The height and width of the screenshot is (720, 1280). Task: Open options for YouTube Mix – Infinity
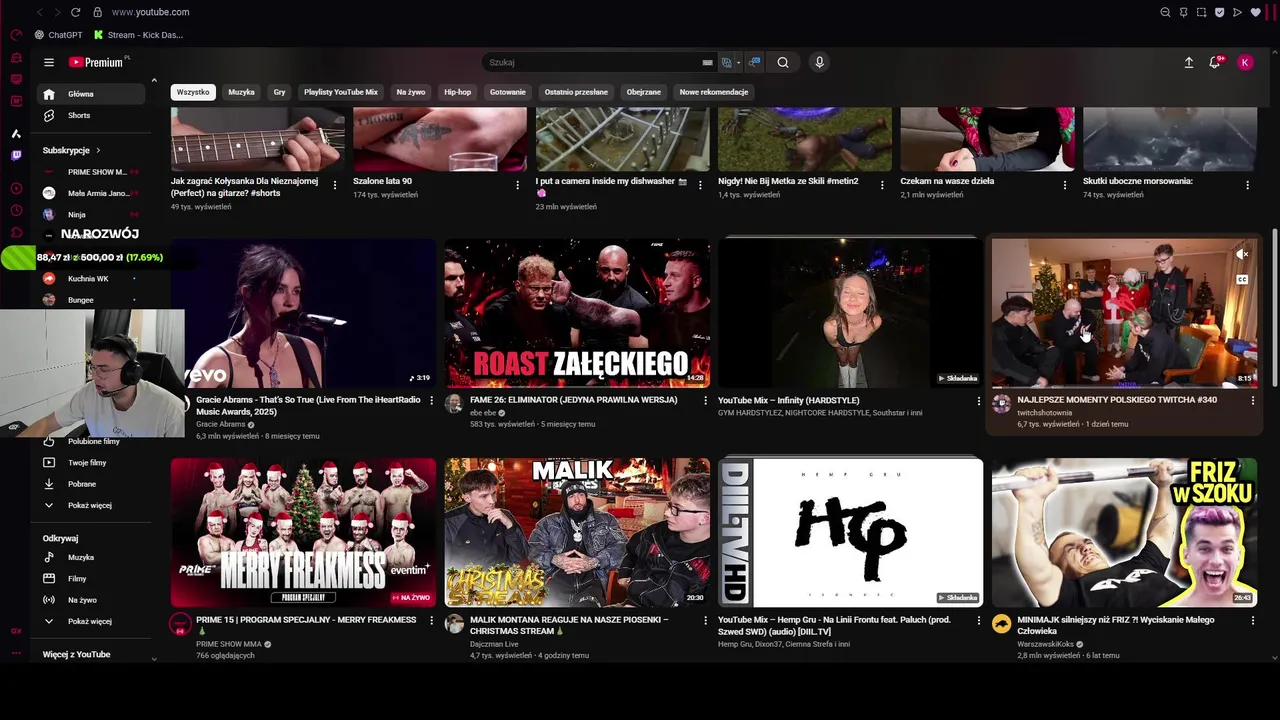(978, 400)
